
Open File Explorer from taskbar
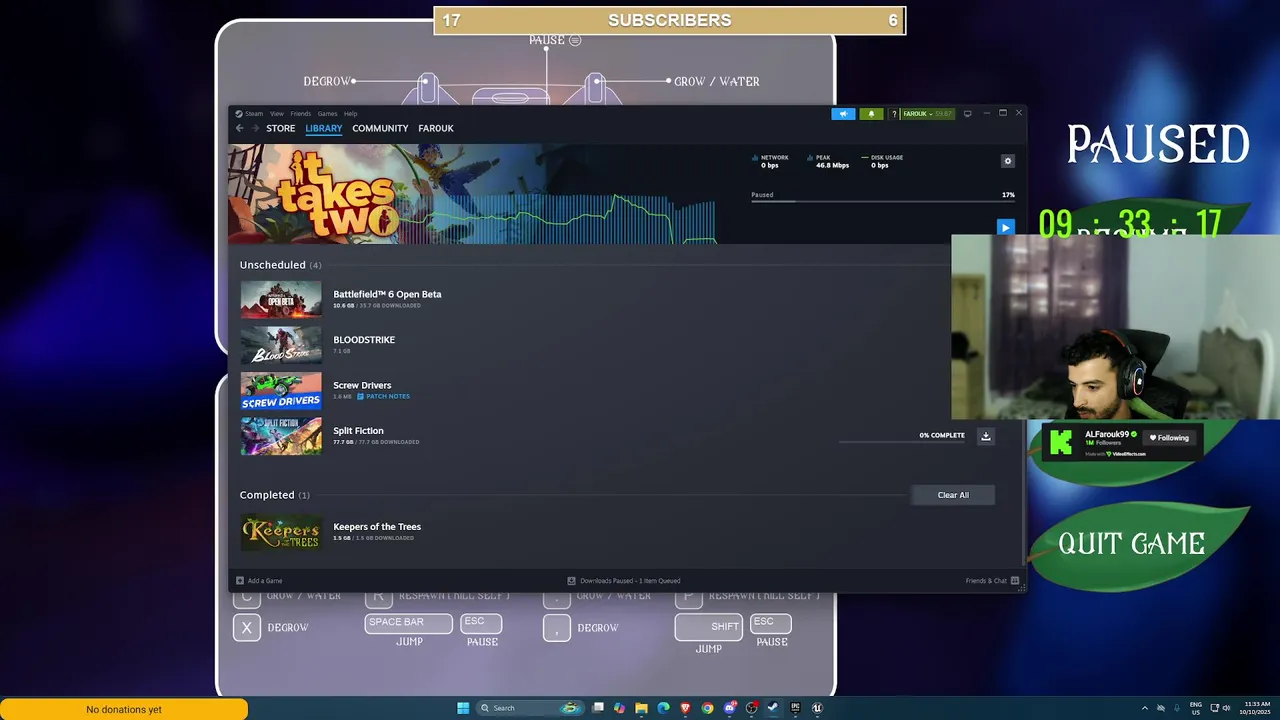641,708
